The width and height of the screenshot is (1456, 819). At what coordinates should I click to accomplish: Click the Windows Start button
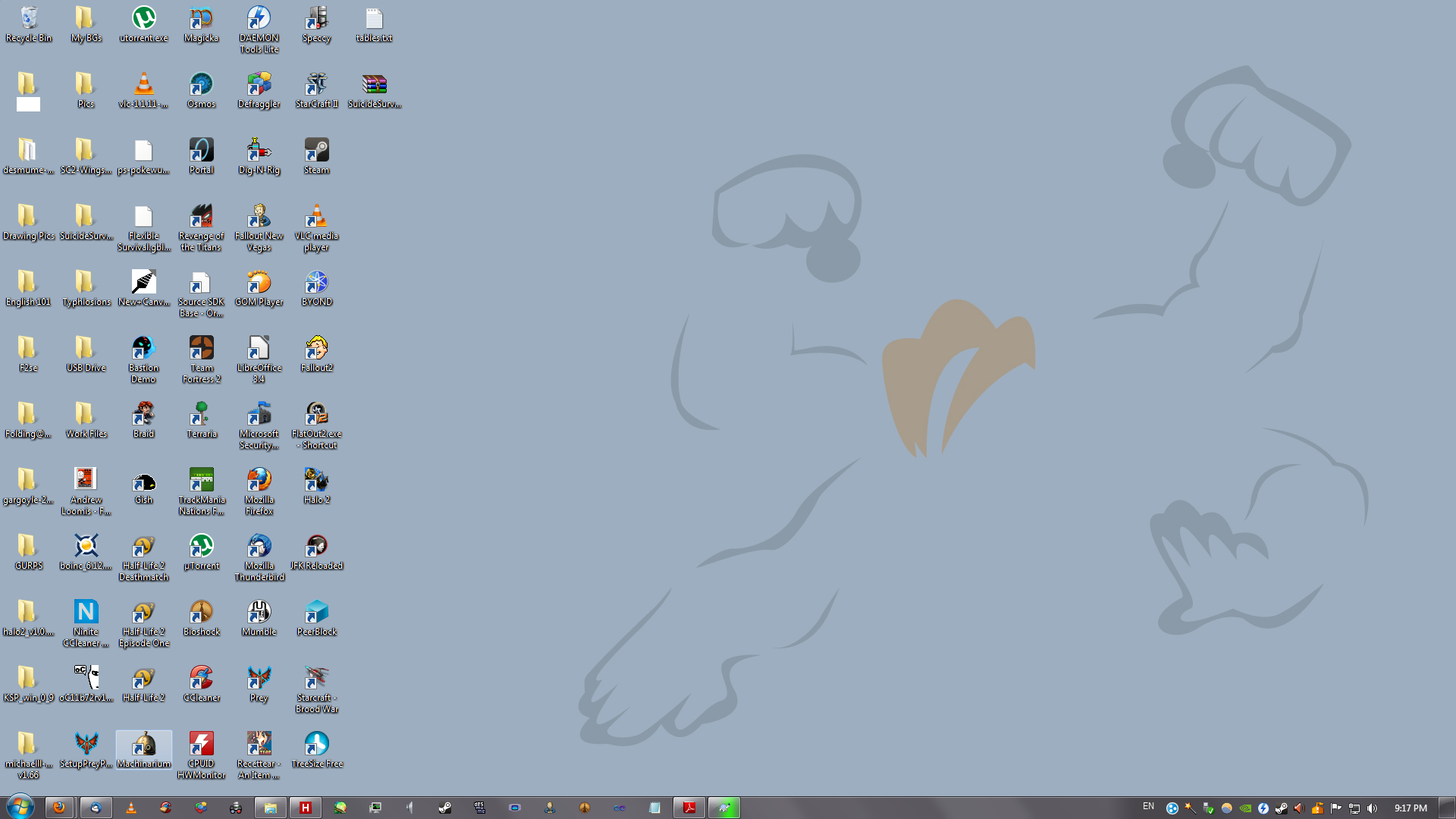[x=20, y=807]
